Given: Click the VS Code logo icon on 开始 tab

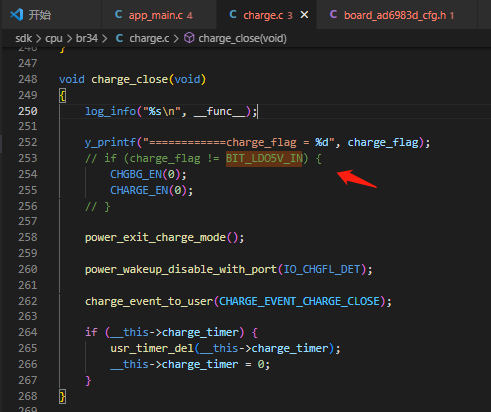Looking at the screenshot, I should [16, 15].
